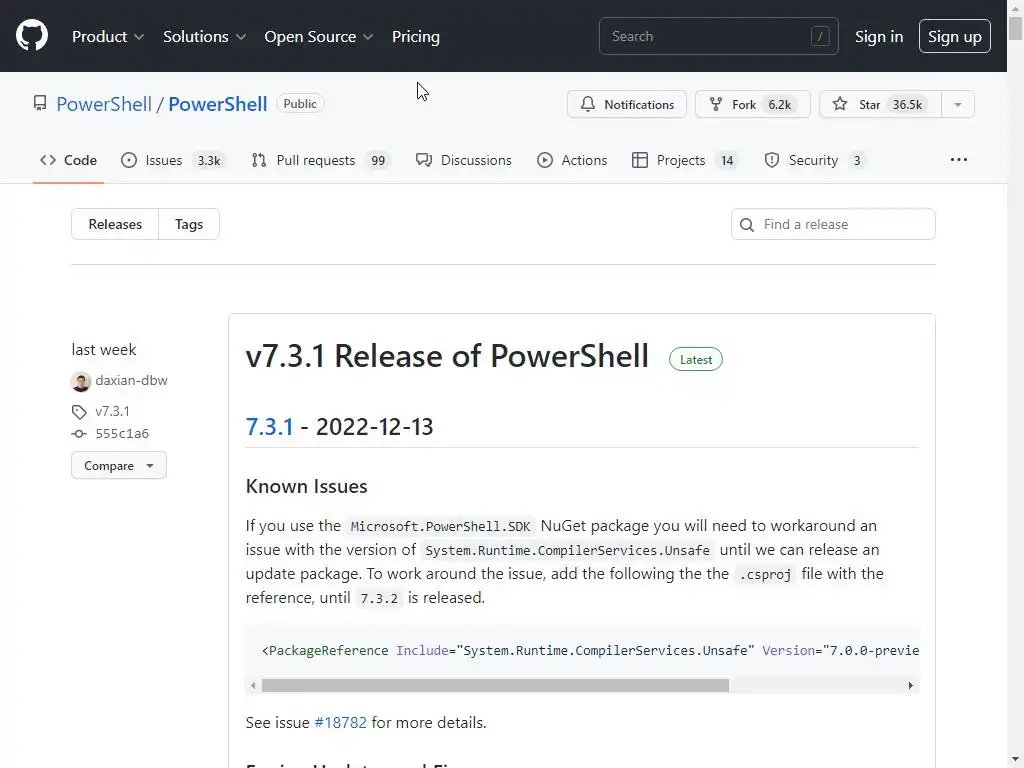This screenshot has width=1024, height=768.
Task: Select the Releases toggle button
Action: (x=115, y=224)
